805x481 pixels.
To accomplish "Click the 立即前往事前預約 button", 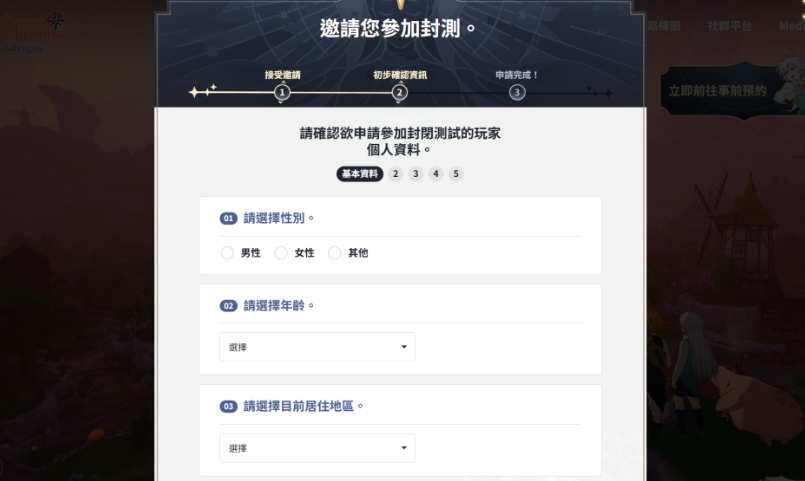I will [x=717, y=91].
